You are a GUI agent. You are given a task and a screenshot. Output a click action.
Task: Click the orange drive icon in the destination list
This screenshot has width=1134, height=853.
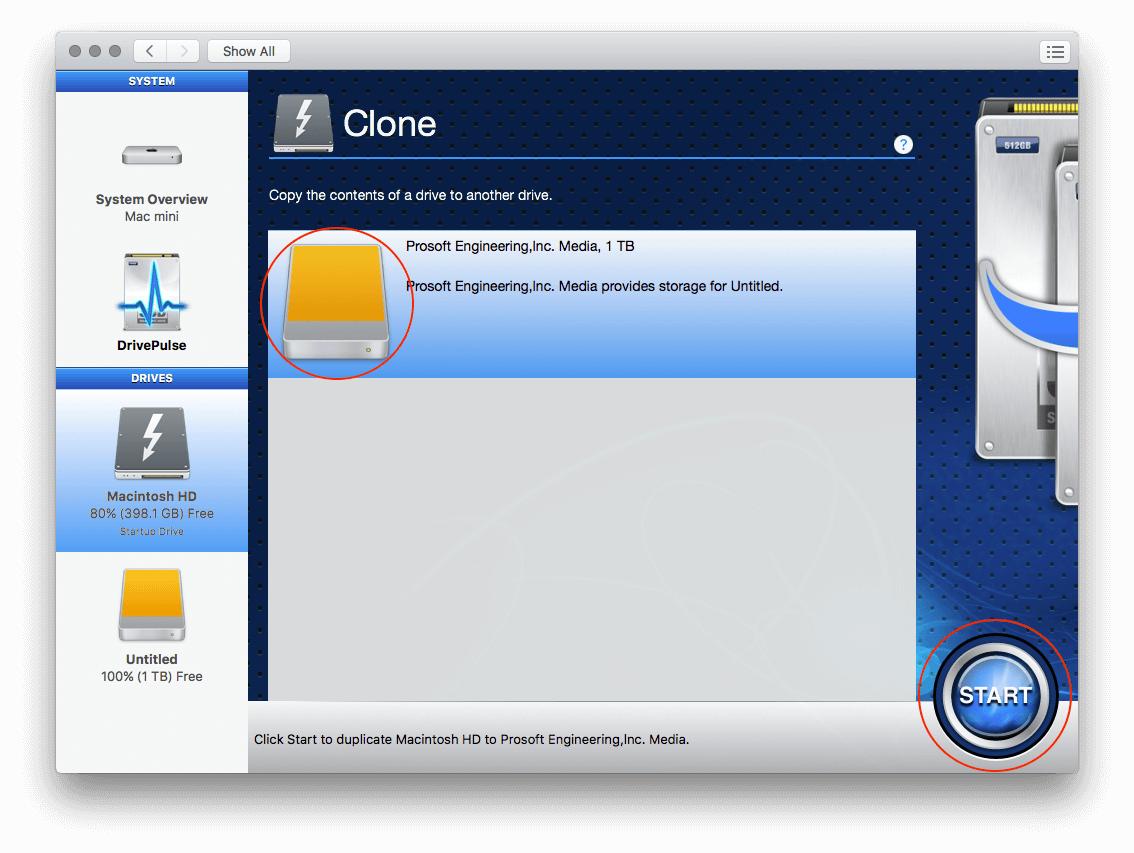(x=335, y=300)
